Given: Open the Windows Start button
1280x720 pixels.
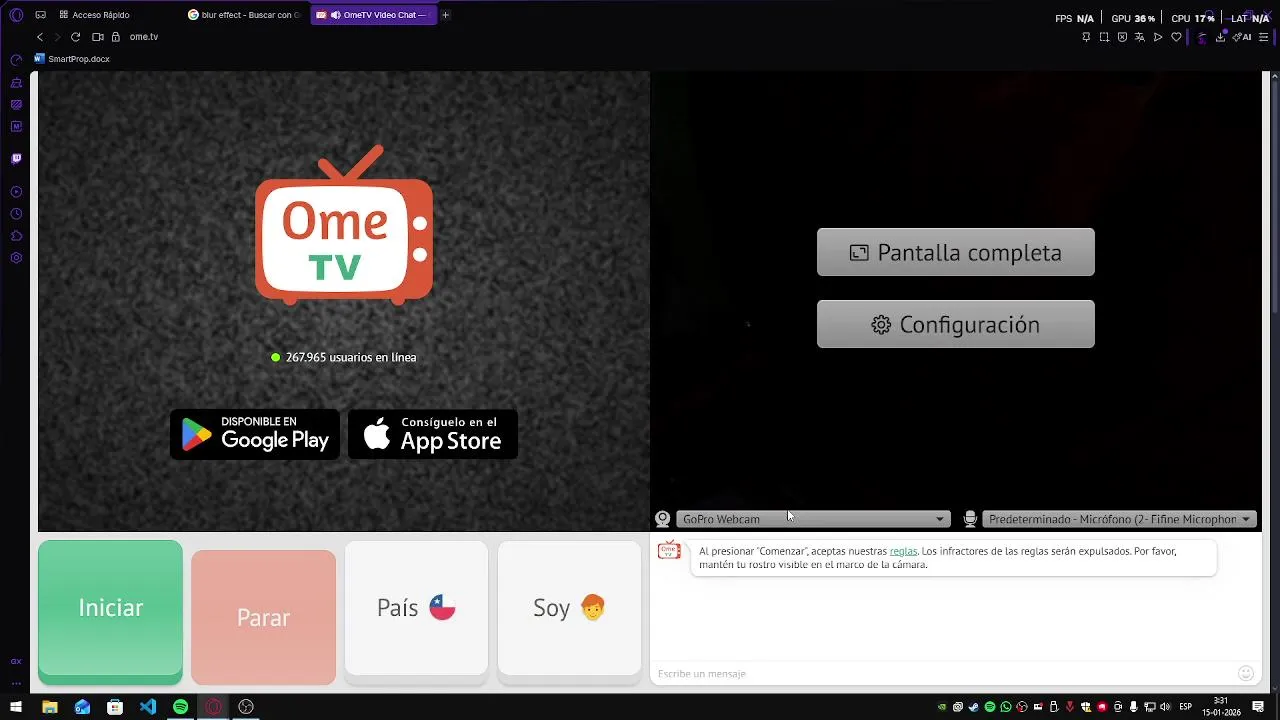Looking at the screenshot, I should point(16,707).
